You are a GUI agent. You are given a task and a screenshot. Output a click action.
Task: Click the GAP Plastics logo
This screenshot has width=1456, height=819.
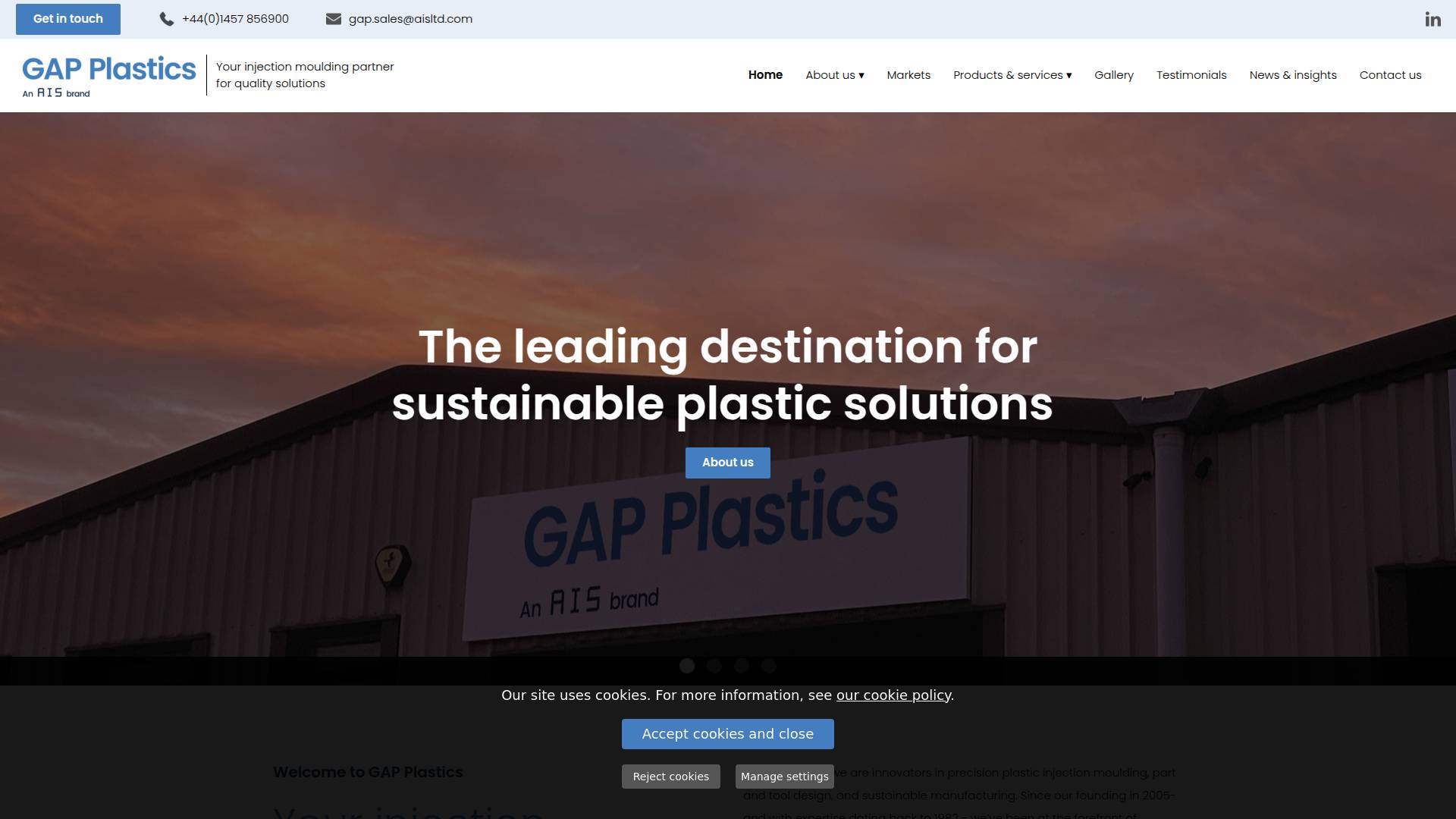click(x=109, y=76)
